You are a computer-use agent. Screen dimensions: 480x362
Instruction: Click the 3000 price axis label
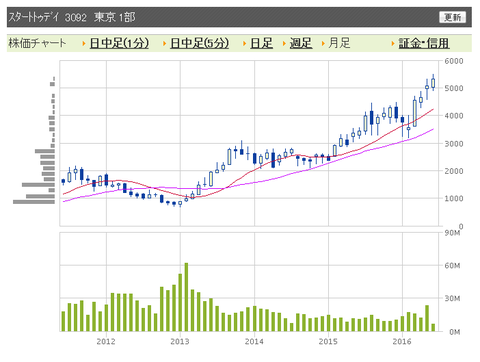[x=454, y=144]
